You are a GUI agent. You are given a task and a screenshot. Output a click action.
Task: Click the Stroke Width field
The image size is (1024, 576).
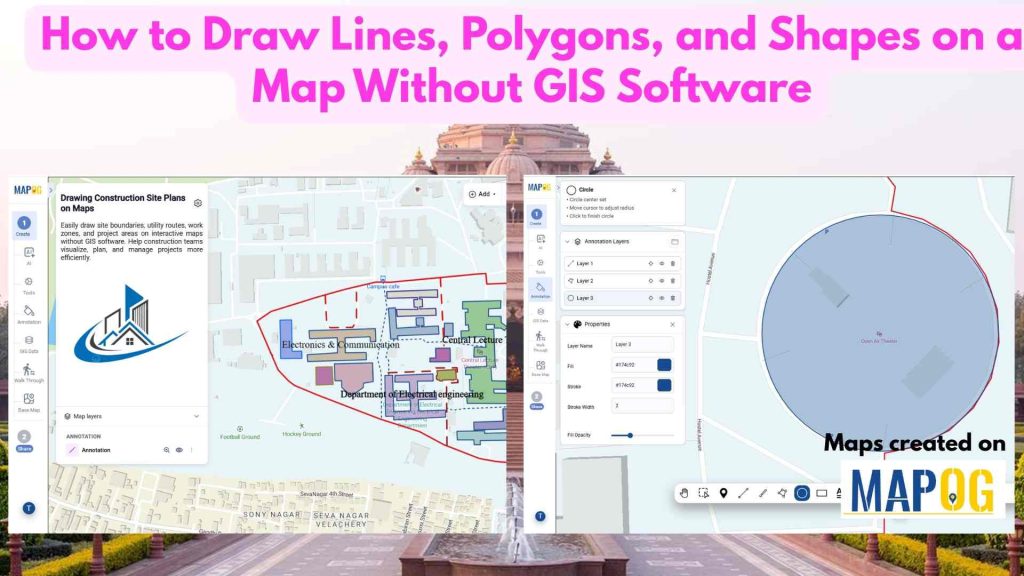643,406
